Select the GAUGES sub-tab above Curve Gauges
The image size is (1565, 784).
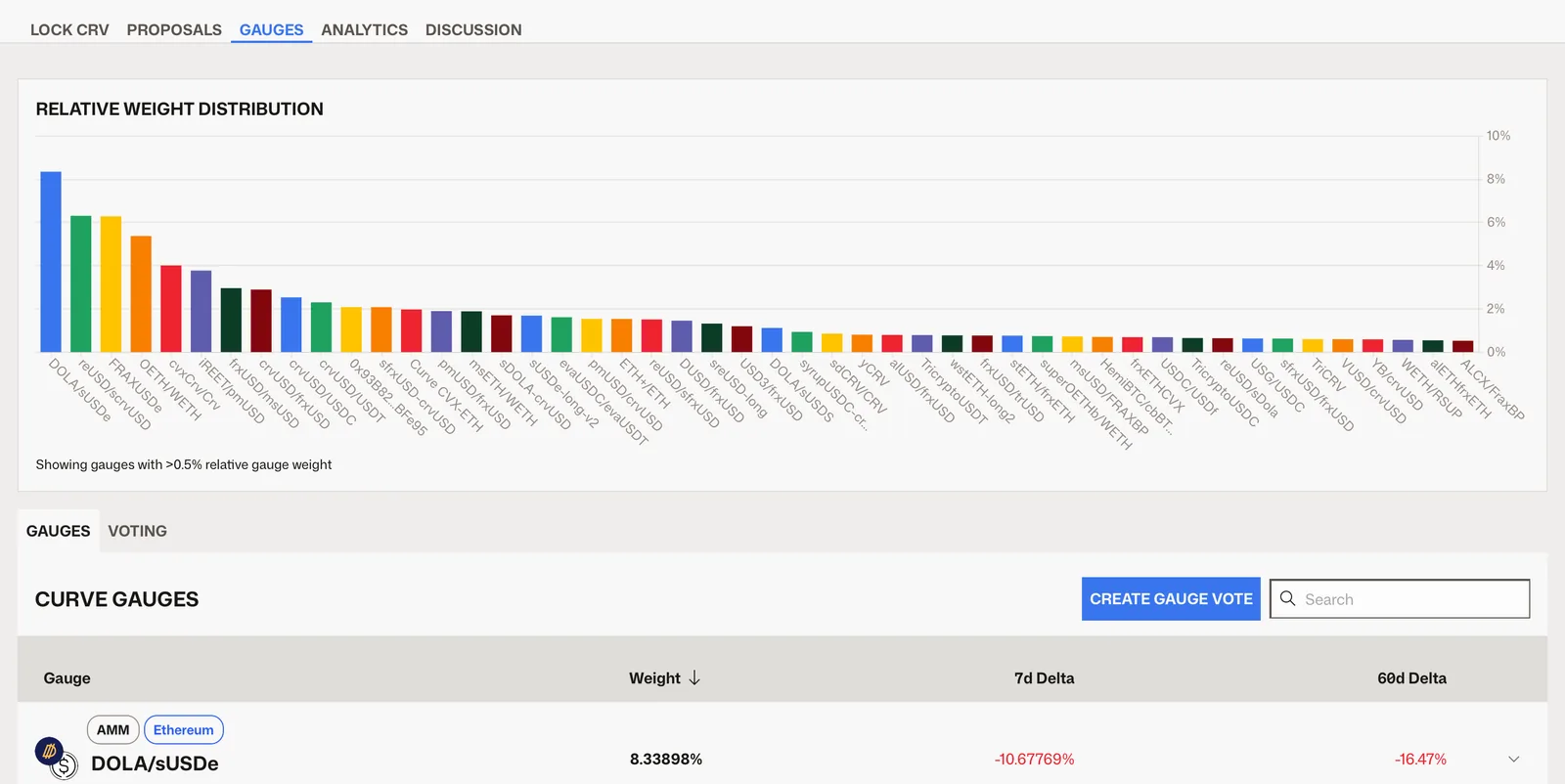(x=58, y=531)
